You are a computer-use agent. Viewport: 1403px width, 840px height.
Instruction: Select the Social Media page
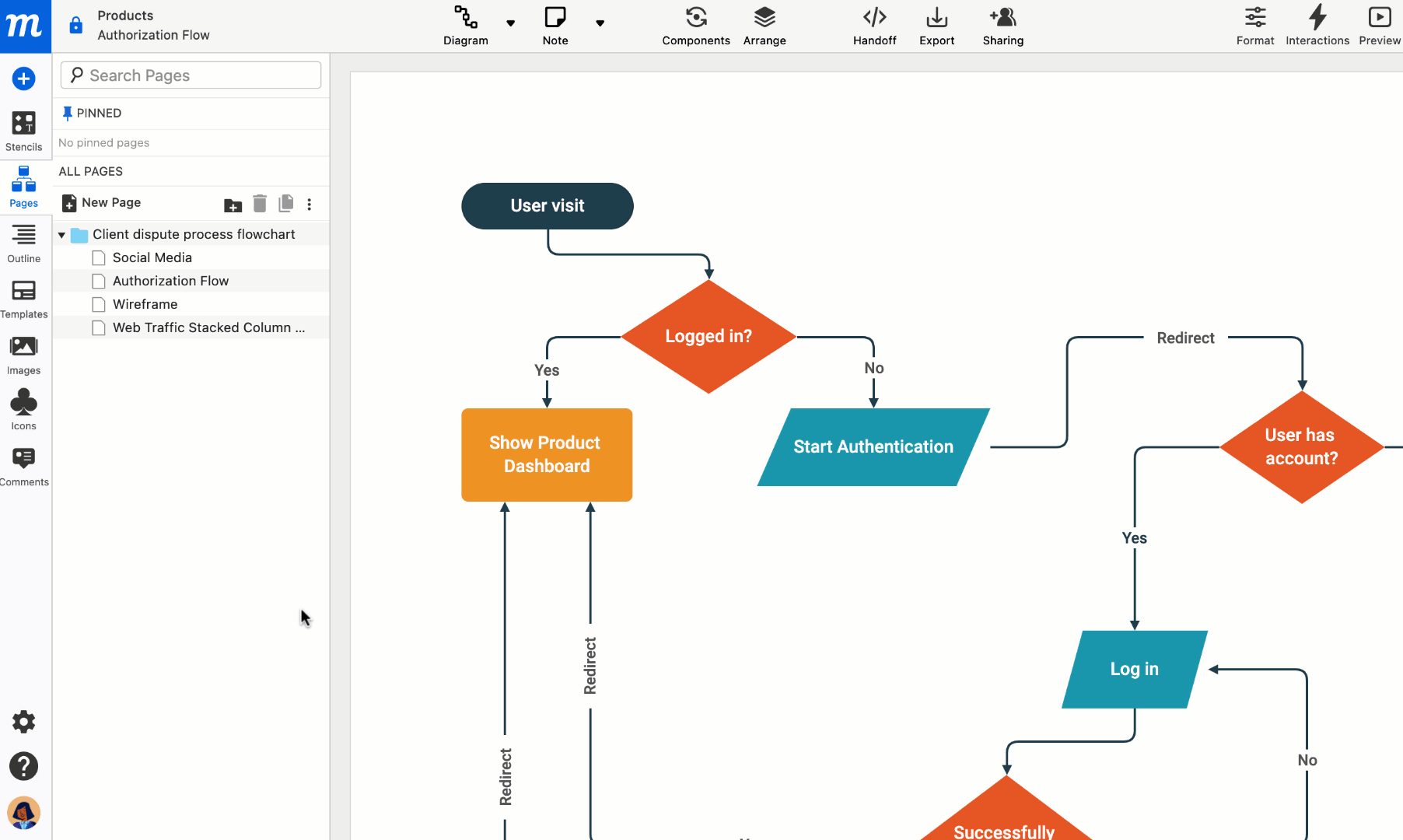(152, 257)
